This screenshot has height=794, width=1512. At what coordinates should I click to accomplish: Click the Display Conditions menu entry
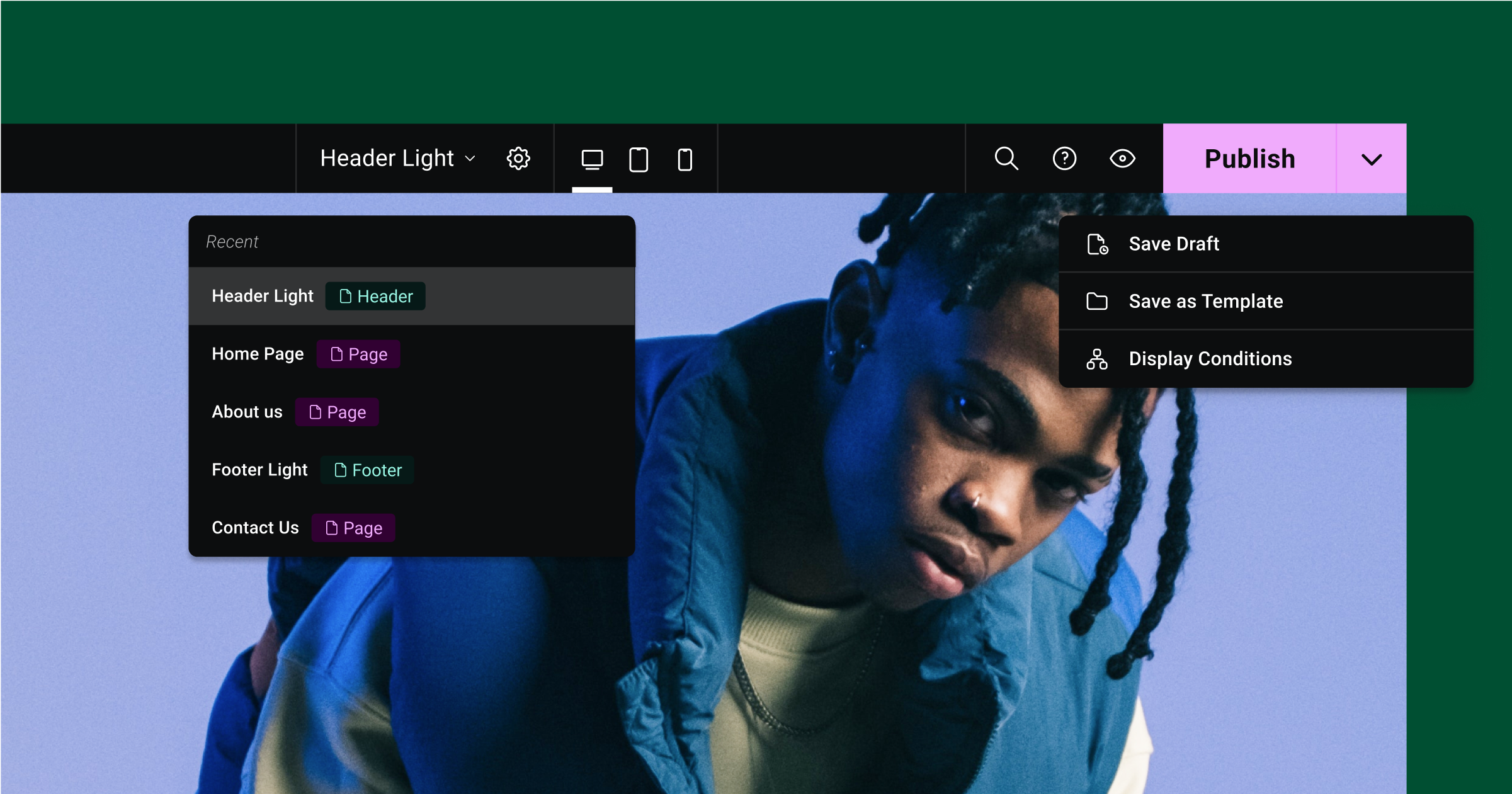1212,358
